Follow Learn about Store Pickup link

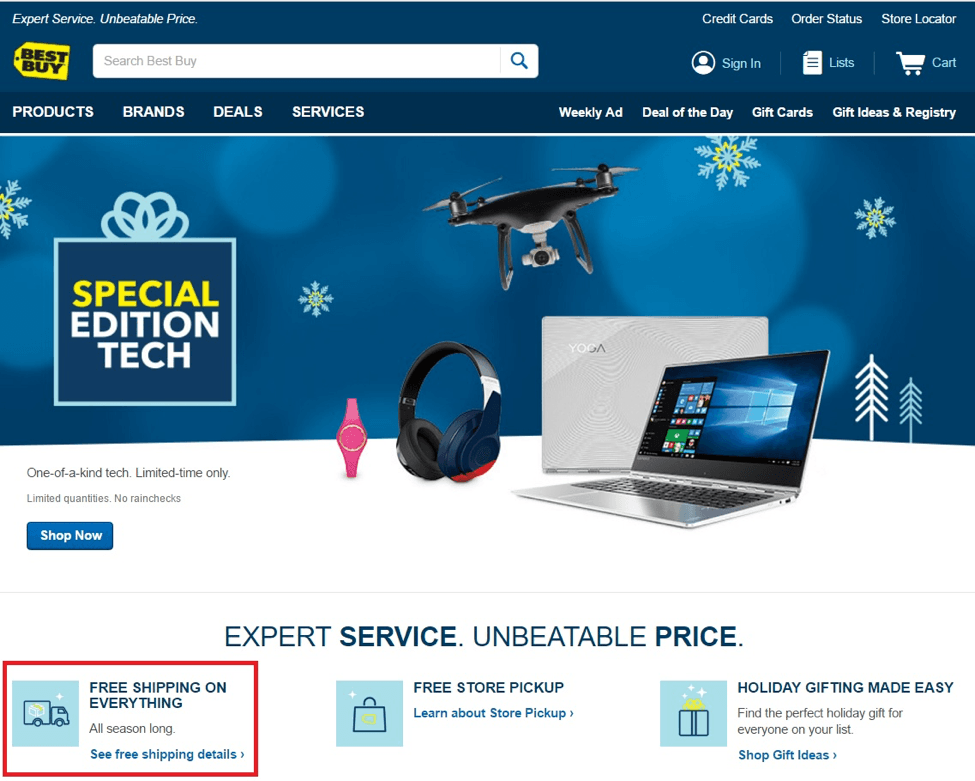(x=494, y=713)
